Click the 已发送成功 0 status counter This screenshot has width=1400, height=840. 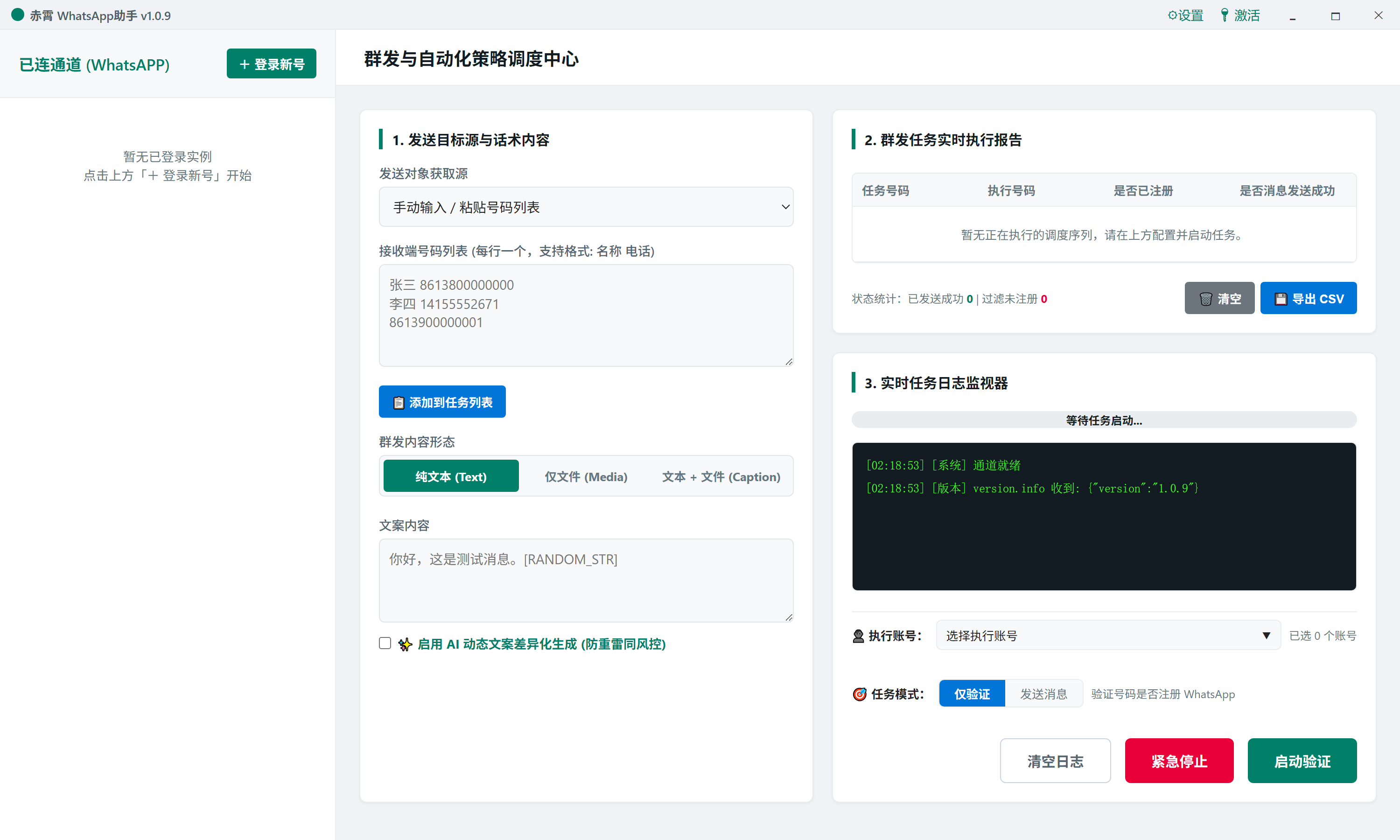pyautogui.click(x=940, y=299)
